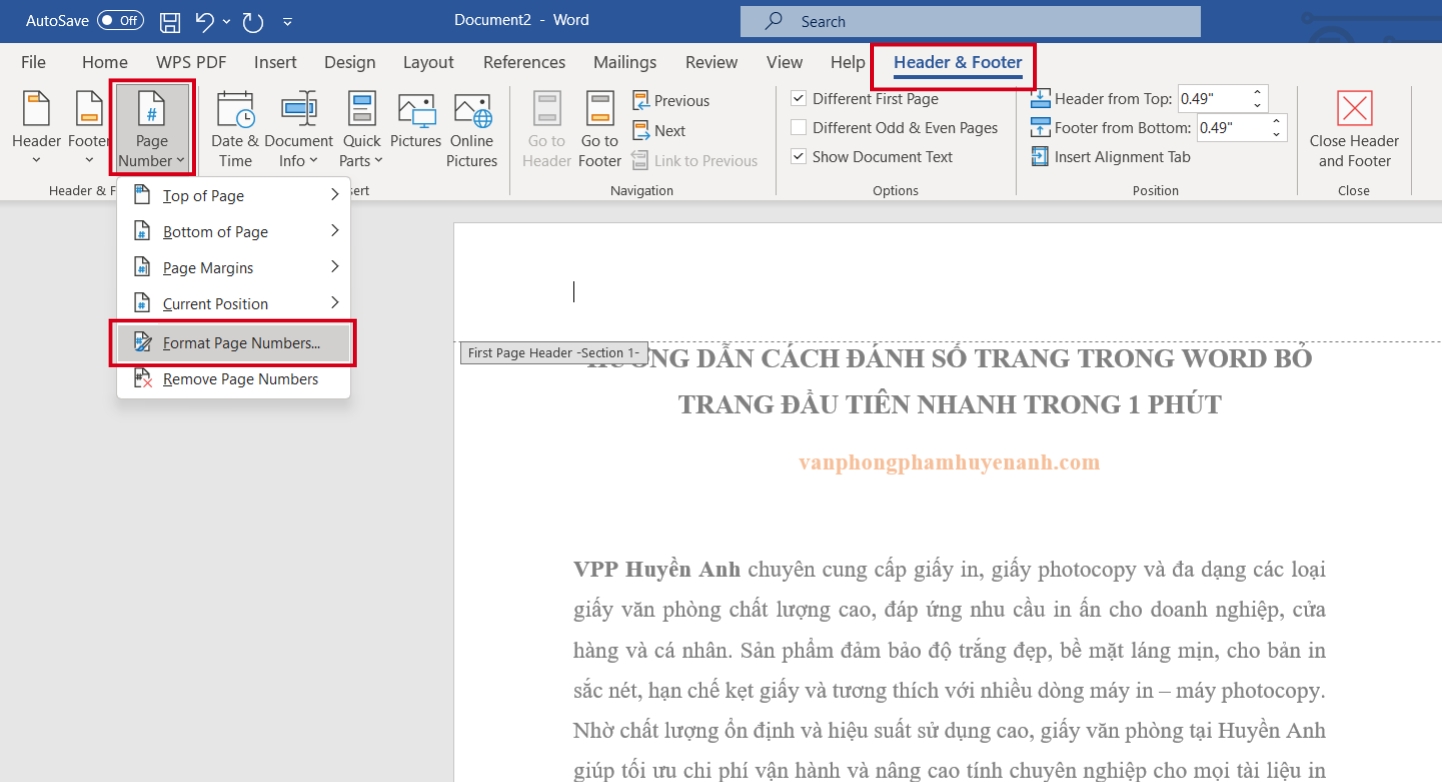This screenshot has width=1442, height=782.
Task: Go to the Design tab
Action: 350,62
